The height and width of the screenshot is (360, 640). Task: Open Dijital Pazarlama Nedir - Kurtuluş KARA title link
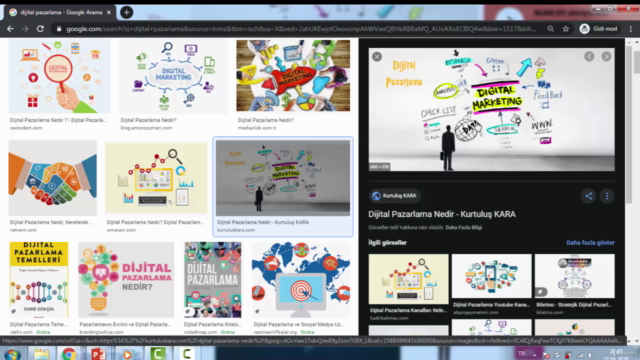(x=442, y=214)
